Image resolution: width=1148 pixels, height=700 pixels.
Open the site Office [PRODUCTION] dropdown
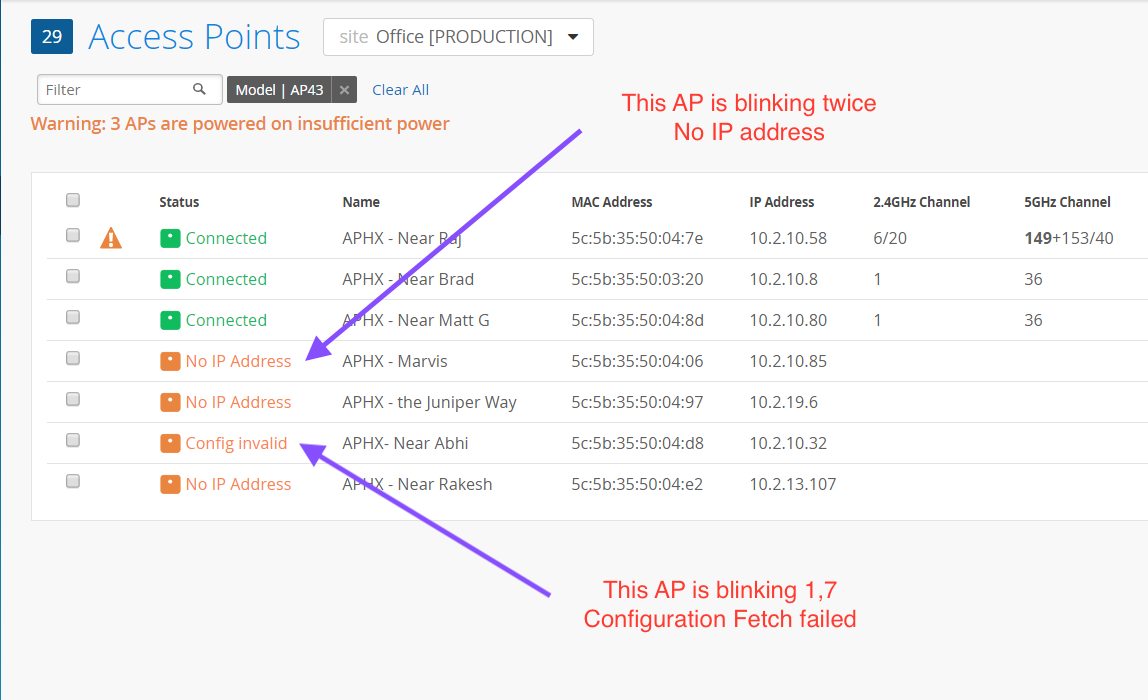(x=458, y=37)
